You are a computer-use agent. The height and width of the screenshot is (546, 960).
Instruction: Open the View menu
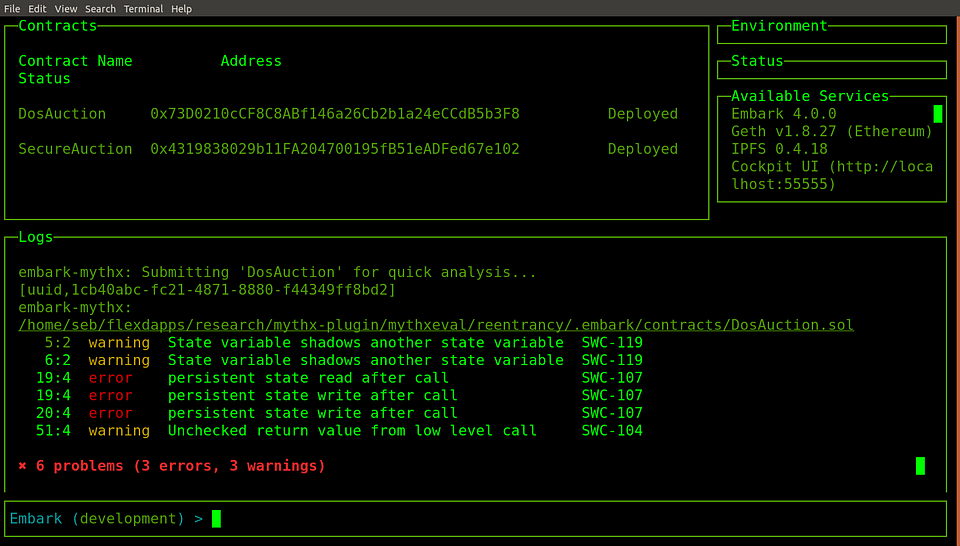click(66, 9)
